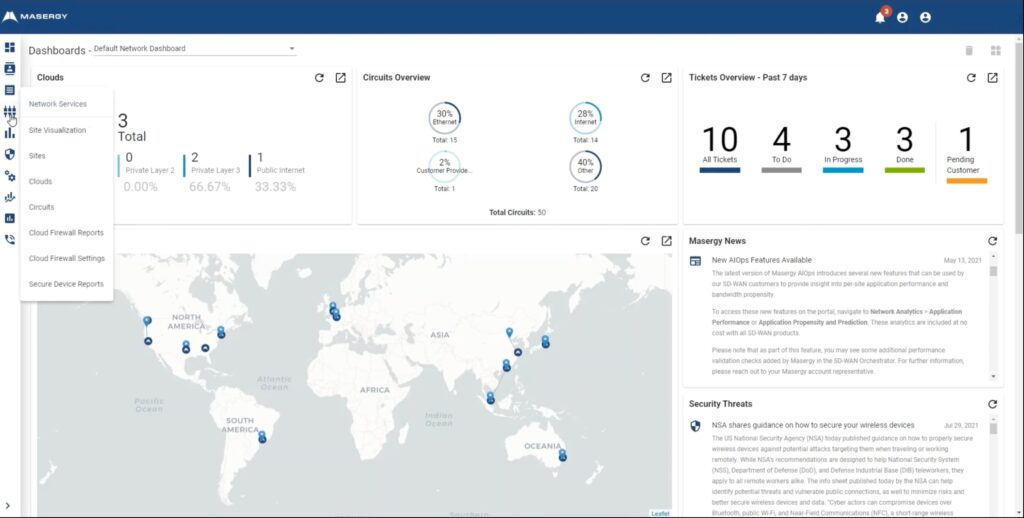This screenshot has height=518, width=1024.
Task: Open New AIOps Features Available article
Action: (x=761, y=260)
